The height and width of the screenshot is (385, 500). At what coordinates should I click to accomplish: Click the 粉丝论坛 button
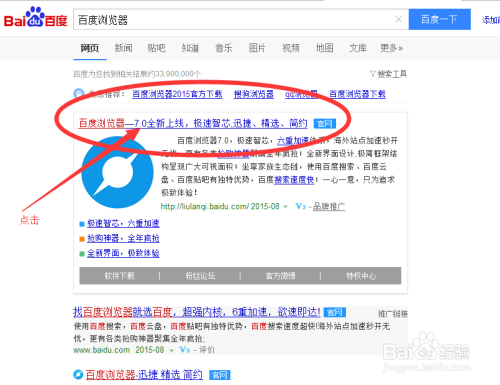[x=200, y=276]
